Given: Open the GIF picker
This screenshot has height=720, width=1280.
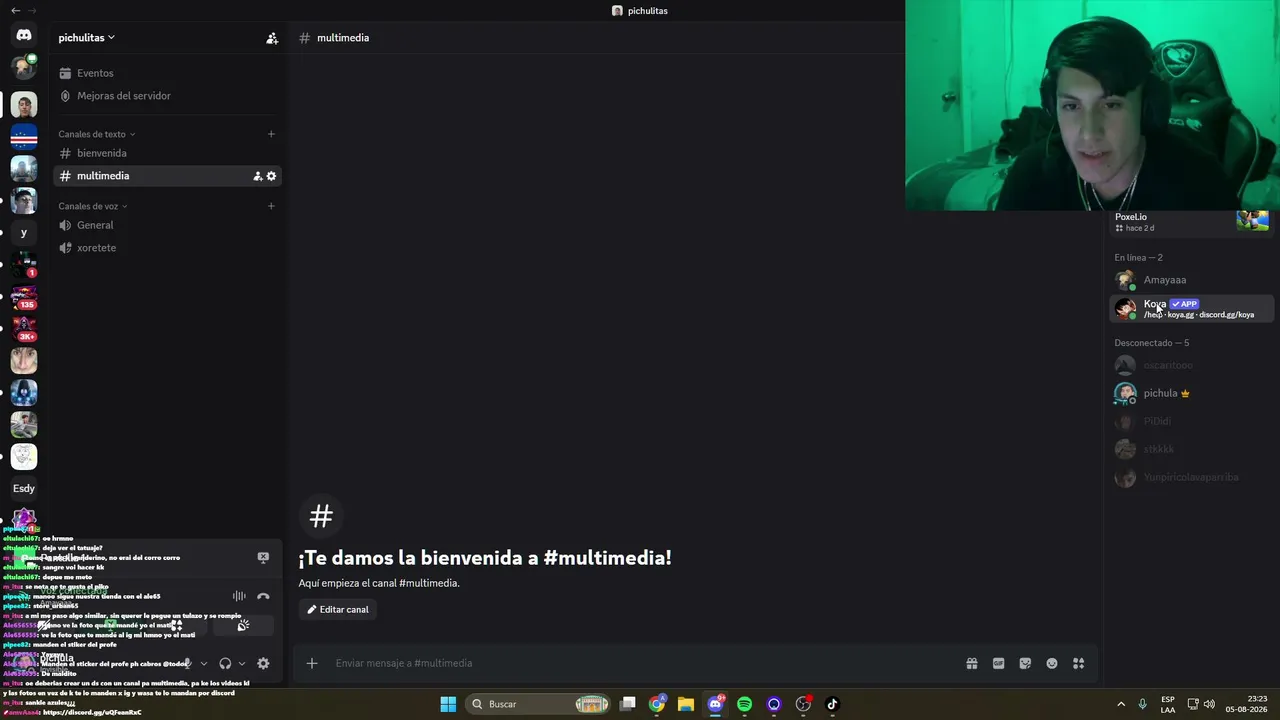Looking at the screenshot, I should coord(998,663).
